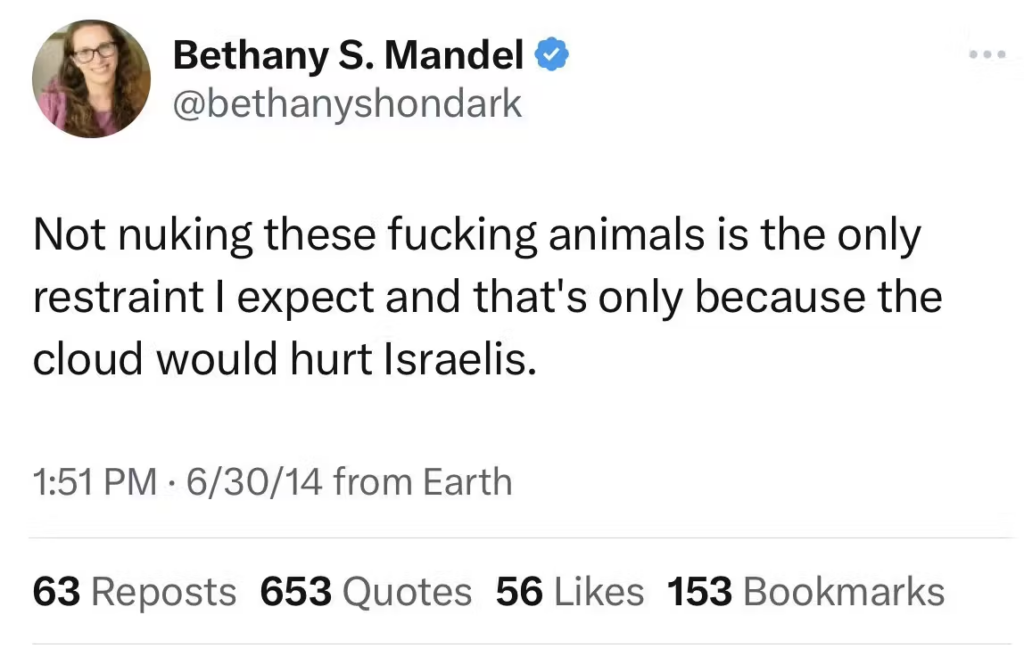The image size is (1024, 648).
Task: Click the tweet line starting "restraint I expect"
Action: (487, 298)
